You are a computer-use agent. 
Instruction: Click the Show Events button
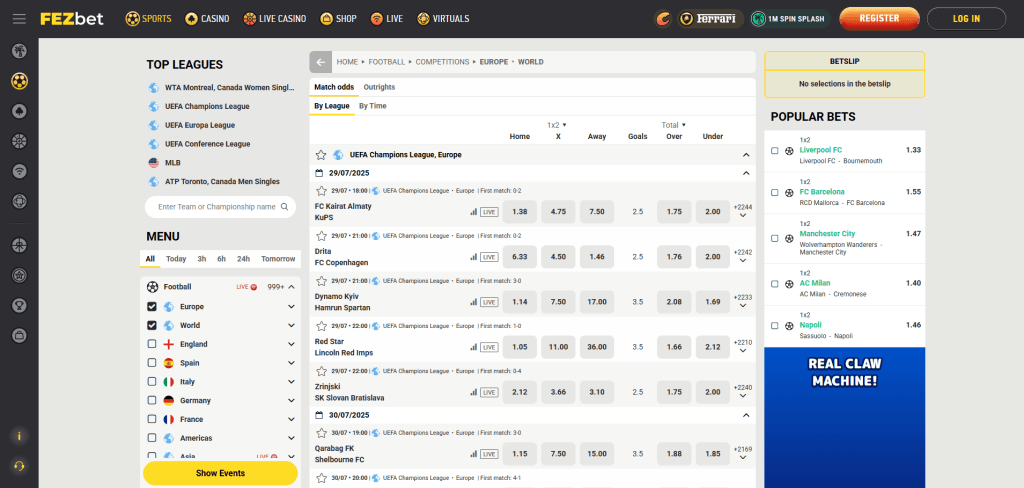pos(220,473)
